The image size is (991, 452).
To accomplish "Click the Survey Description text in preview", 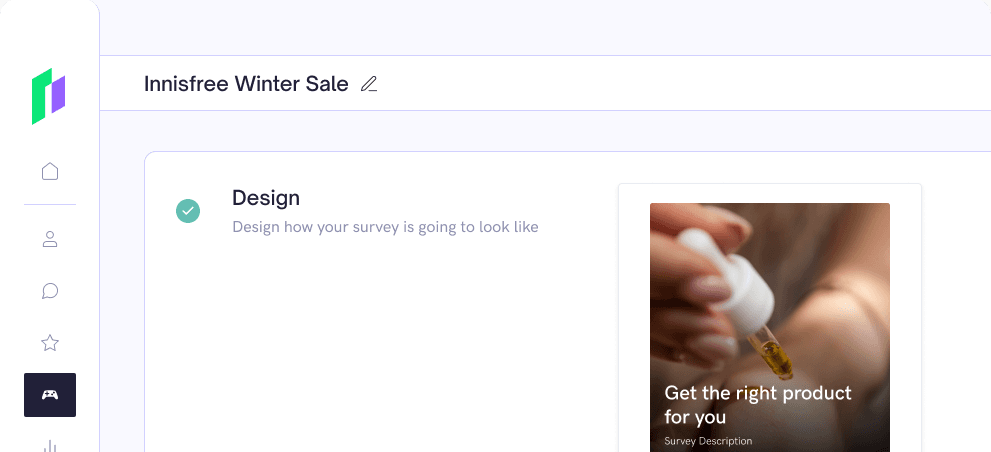I will [x=708, y=441].
